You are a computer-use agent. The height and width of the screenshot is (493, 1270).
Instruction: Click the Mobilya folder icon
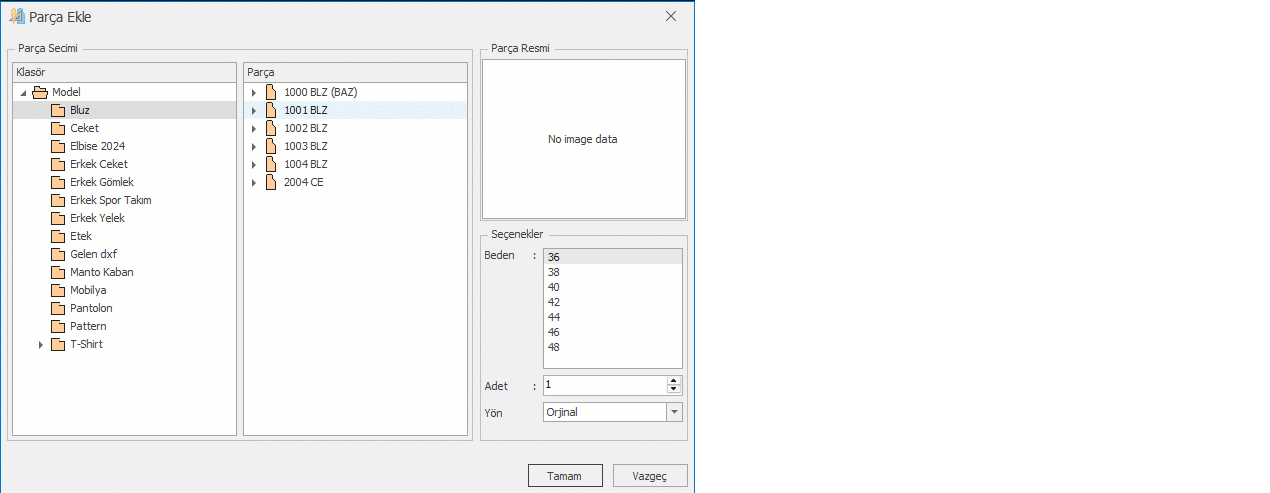(x=58, y=290)
